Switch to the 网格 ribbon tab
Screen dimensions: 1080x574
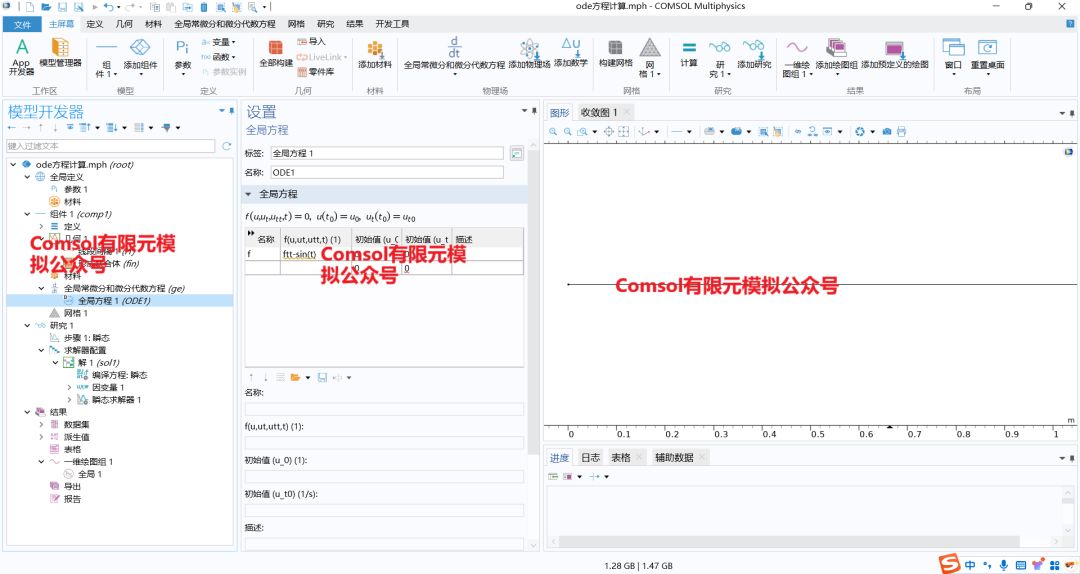click(x=296, y=24)
